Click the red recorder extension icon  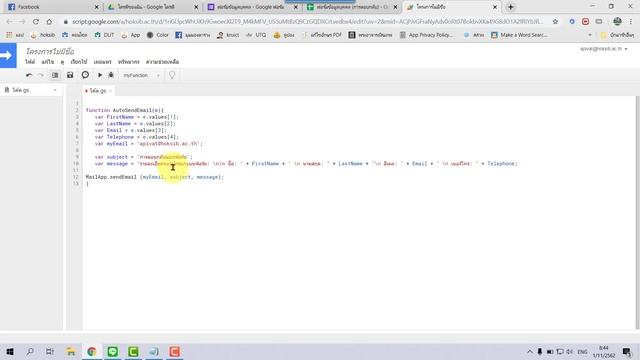(585, 22)
